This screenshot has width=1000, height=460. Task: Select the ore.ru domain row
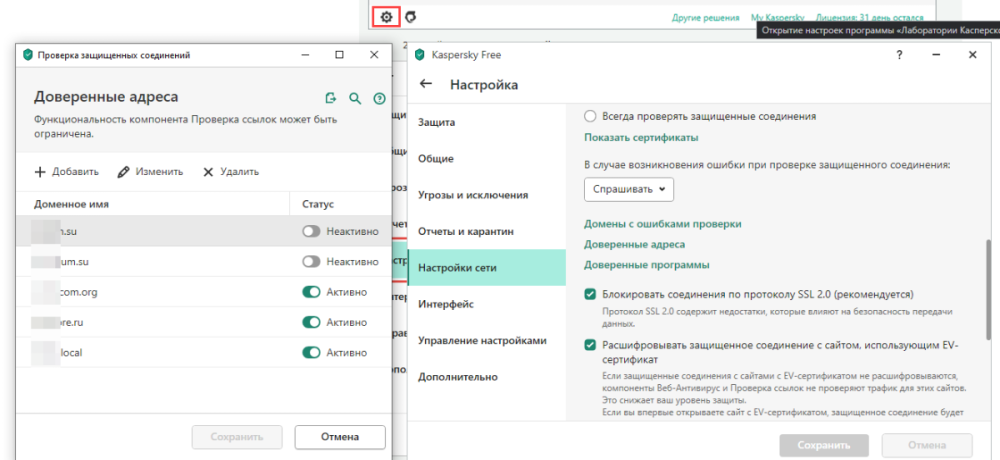[x=203, y=323]
